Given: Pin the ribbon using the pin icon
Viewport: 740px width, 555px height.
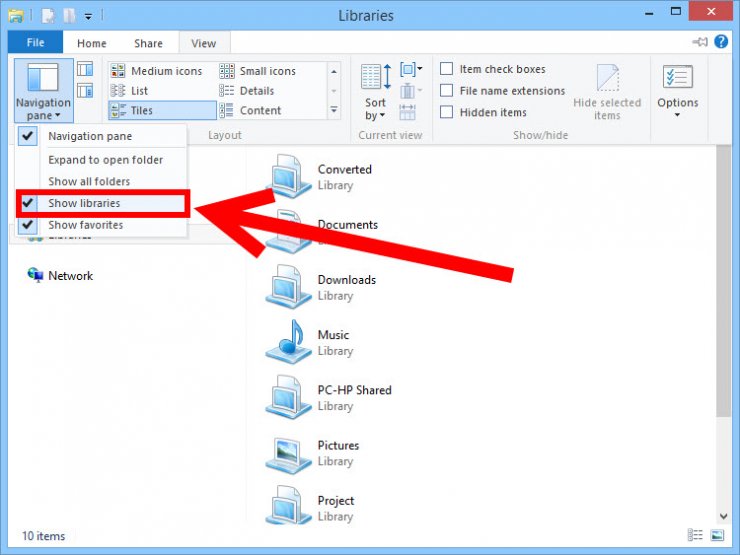Looking at the screenshot, I should [699, 42].
